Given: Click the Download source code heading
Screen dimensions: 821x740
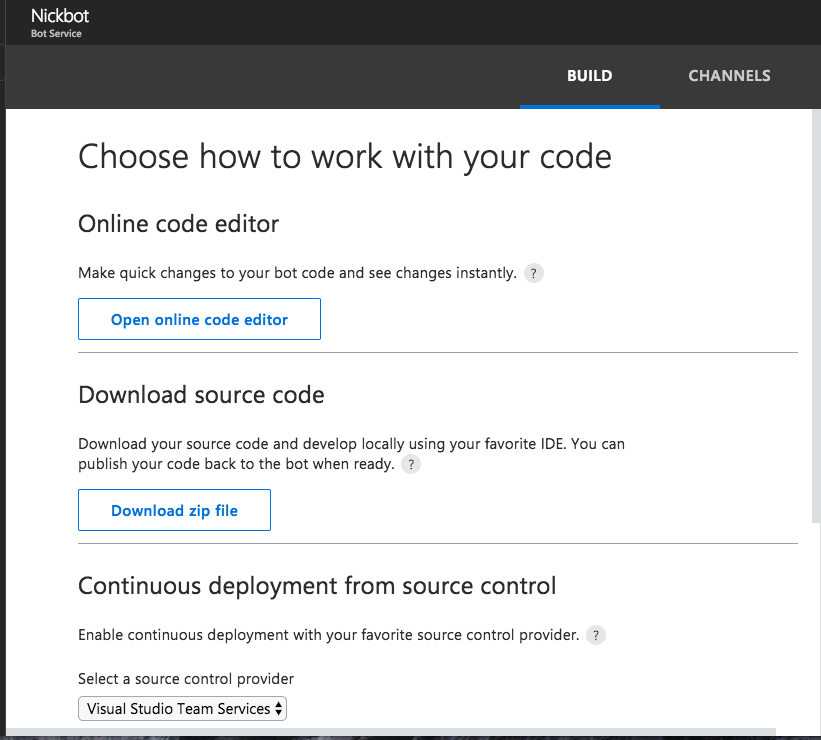Looking at the screenshot, I should coord(201,395).
